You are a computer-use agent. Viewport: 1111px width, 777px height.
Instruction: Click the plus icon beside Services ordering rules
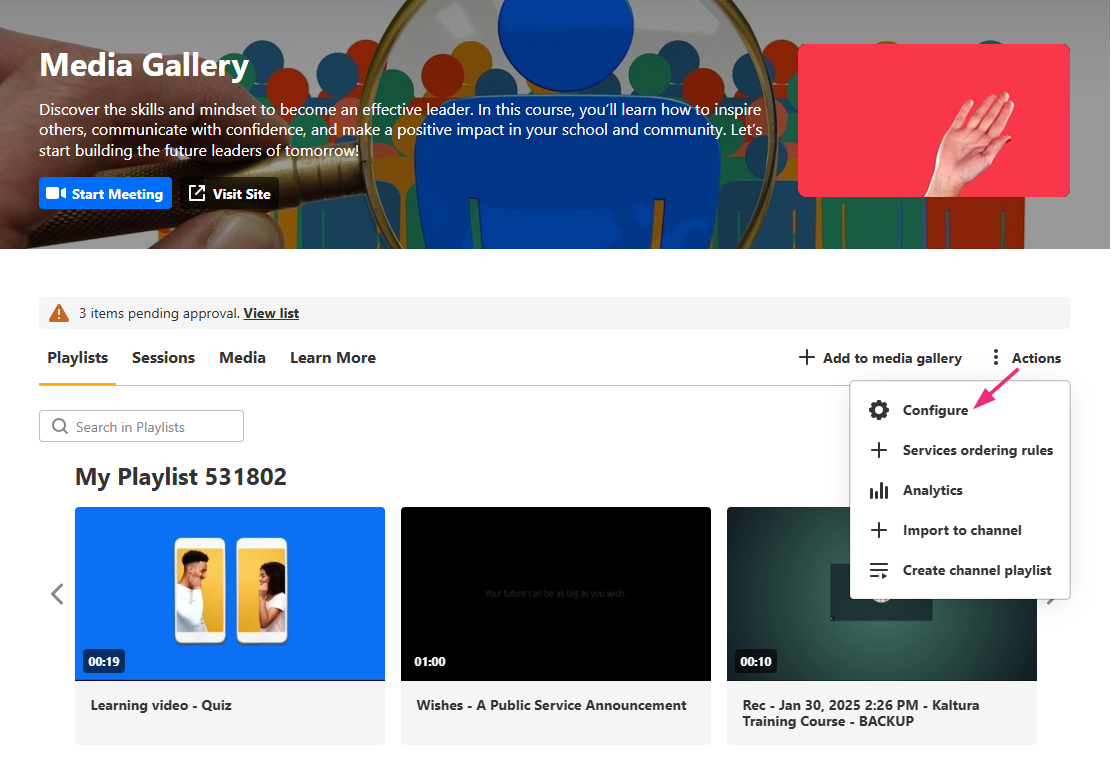pos(879,450)
